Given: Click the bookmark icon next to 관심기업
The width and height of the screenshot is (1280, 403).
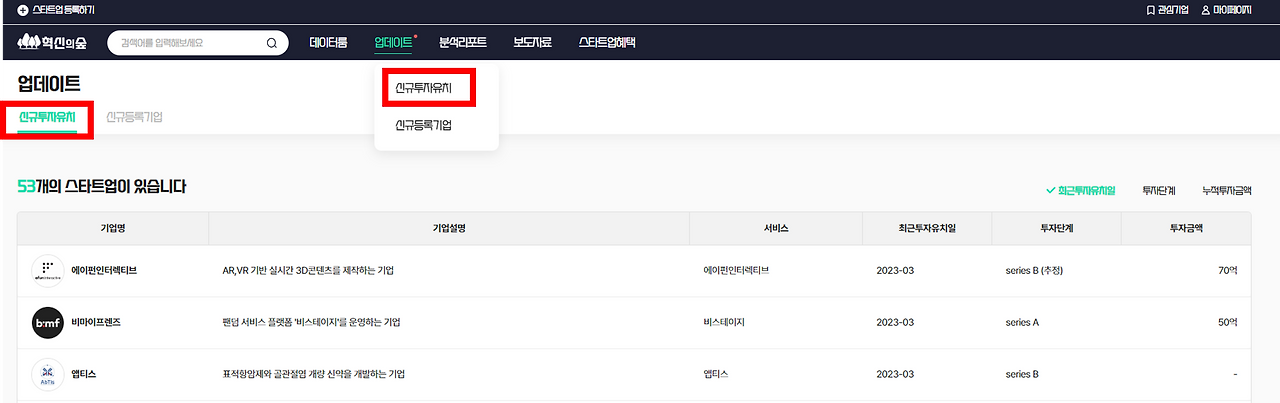Looking at the screenshot, I should click(x=1151, y=10).
